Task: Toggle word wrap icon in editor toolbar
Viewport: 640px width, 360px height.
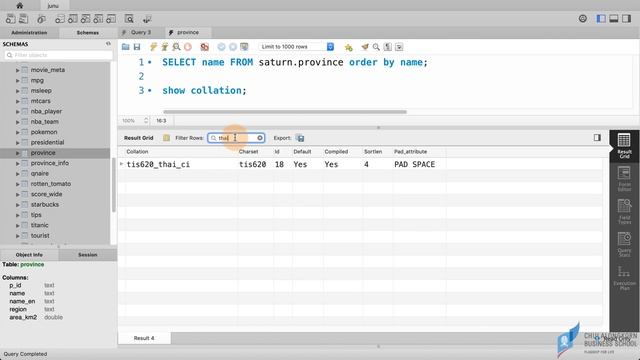Action: [x=399, y=47]
